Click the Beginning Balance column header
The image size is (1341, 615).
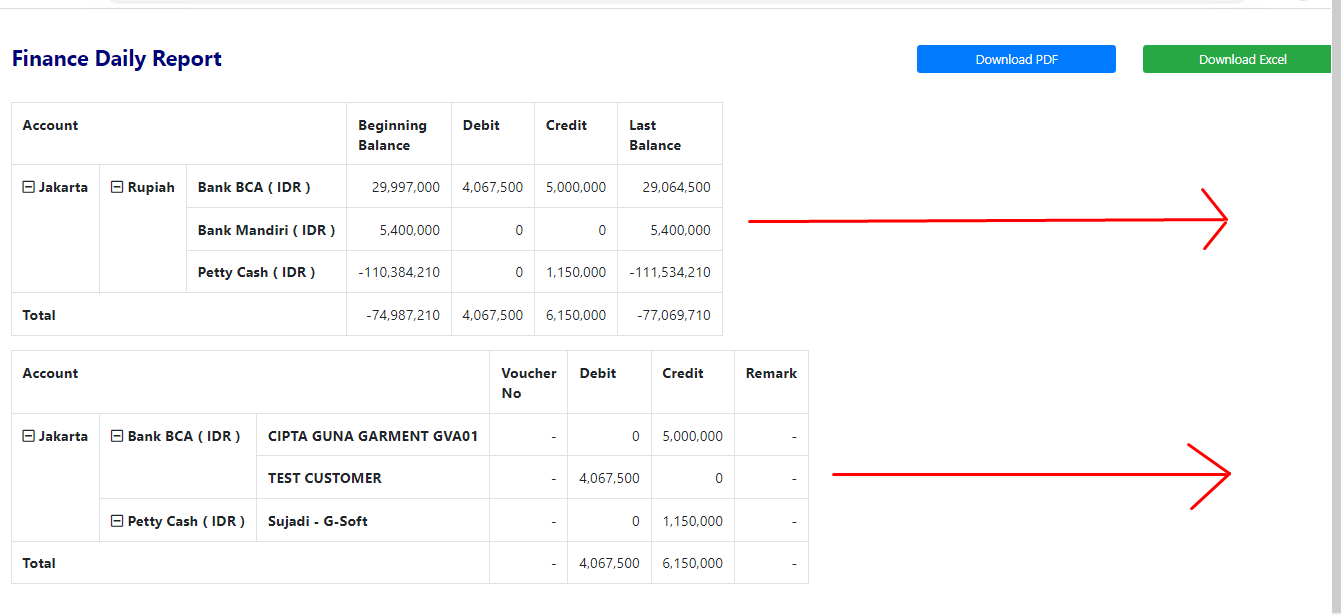point(390,133)
